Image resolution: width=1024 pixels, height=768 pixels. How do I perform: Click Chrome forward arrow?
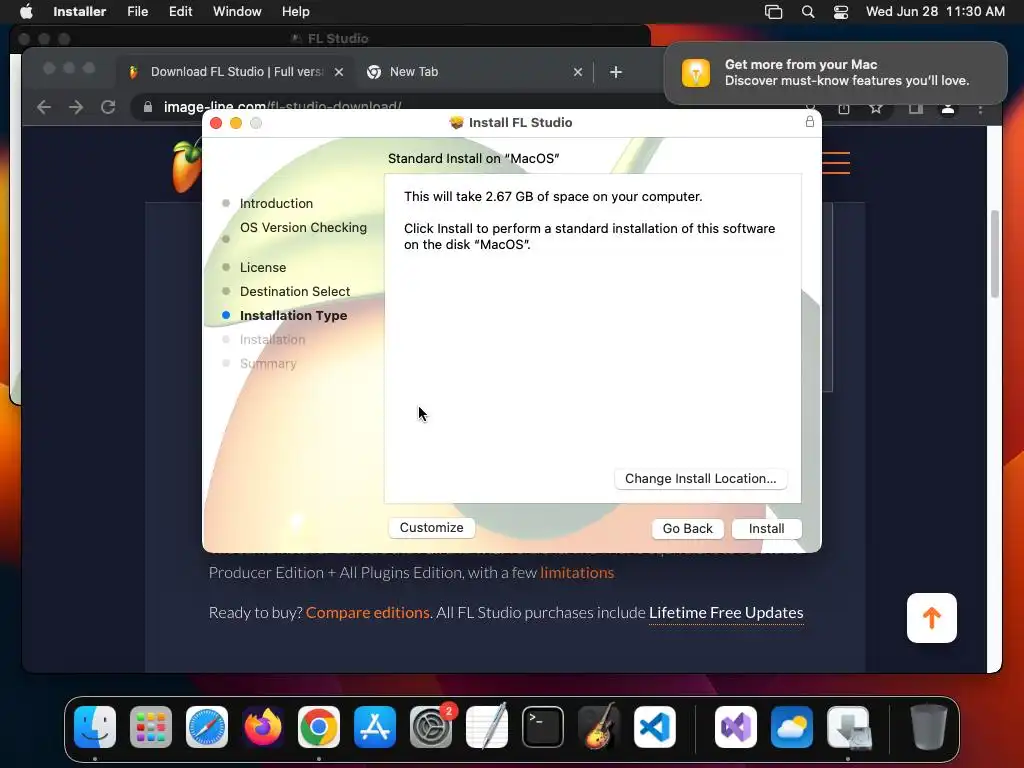76,106
